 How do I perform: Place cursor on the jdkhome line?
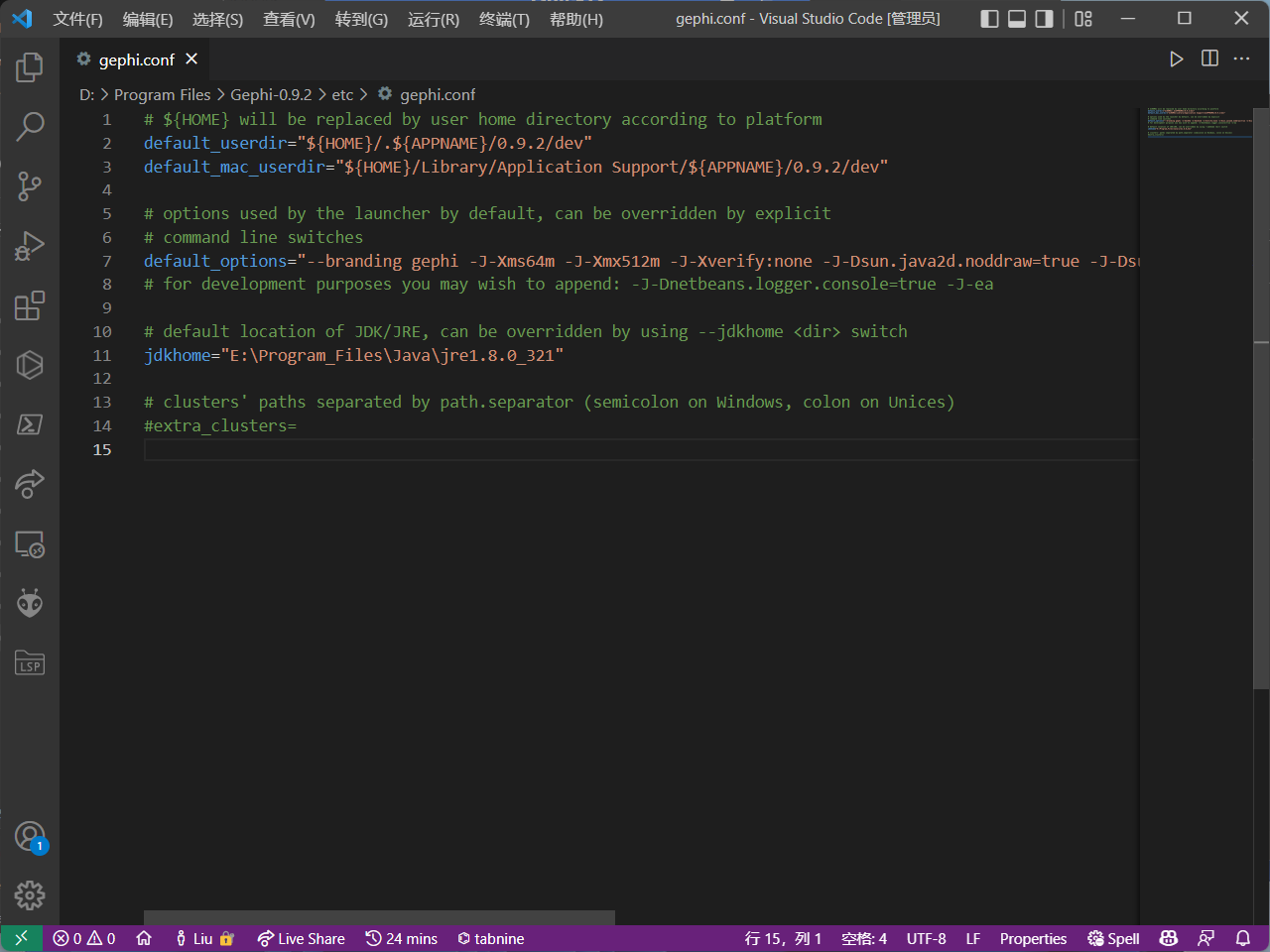pos(353,355)
